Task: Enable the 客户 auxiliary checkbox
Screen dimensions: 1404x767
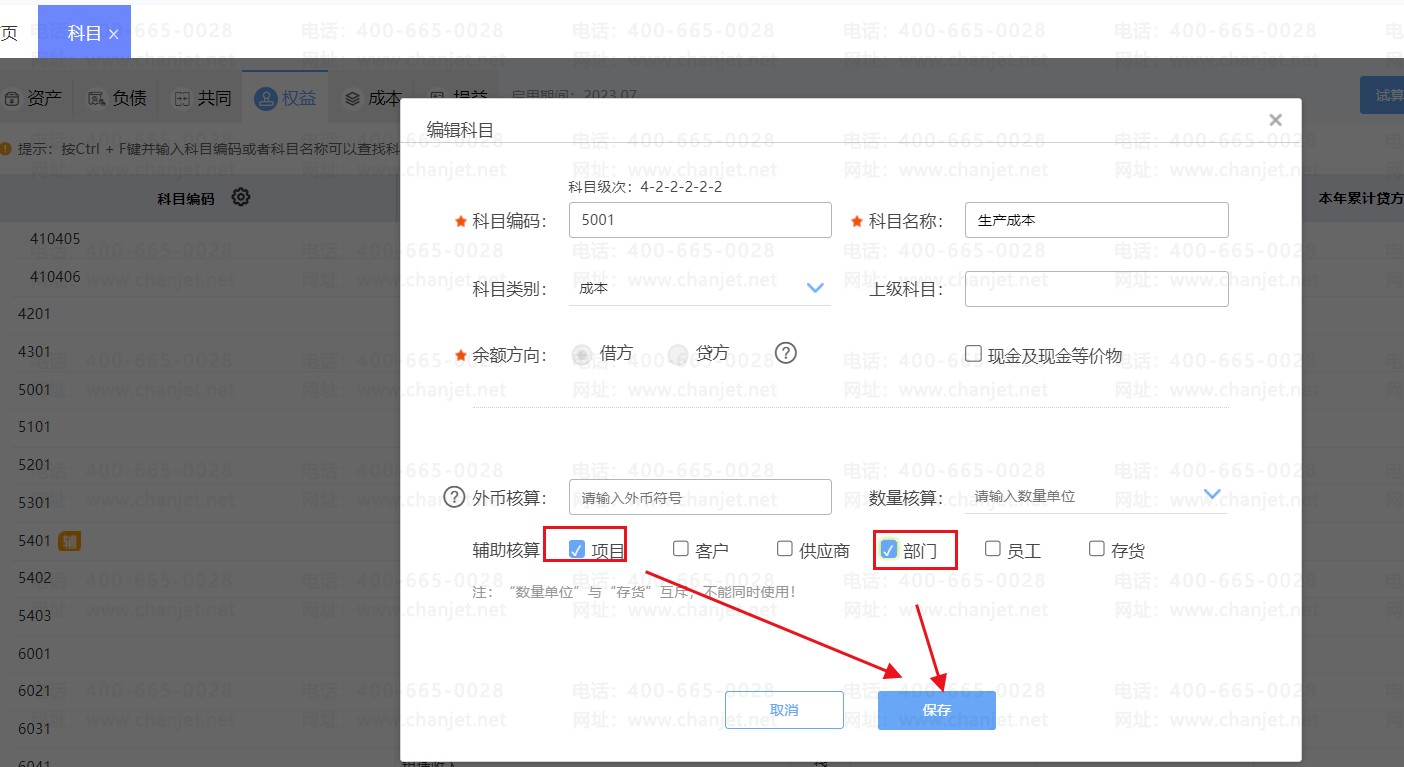Action: (680, 549)
